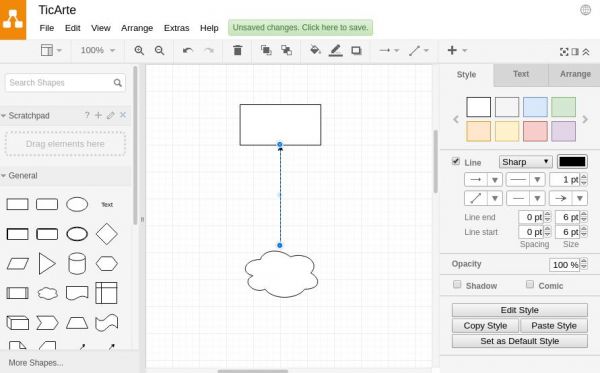This screenshot has width=600, height=373.
Task: Switch to the Arrange tab
Action: tap(575, 74)
